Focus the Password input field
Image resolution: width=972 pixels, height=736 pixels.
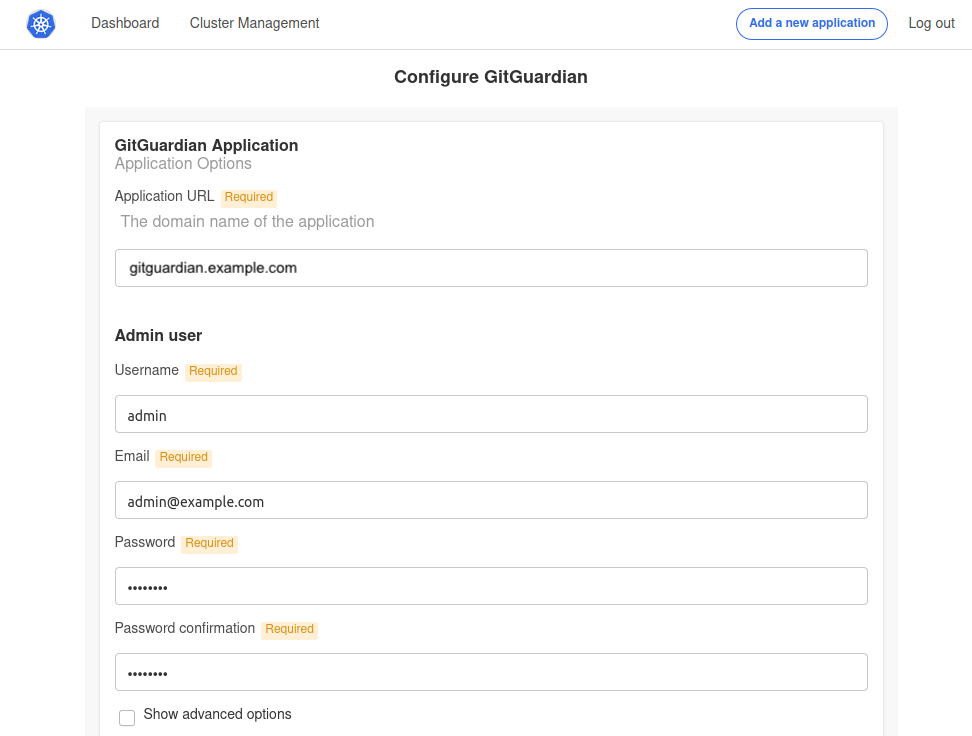[x=491, y=586]
